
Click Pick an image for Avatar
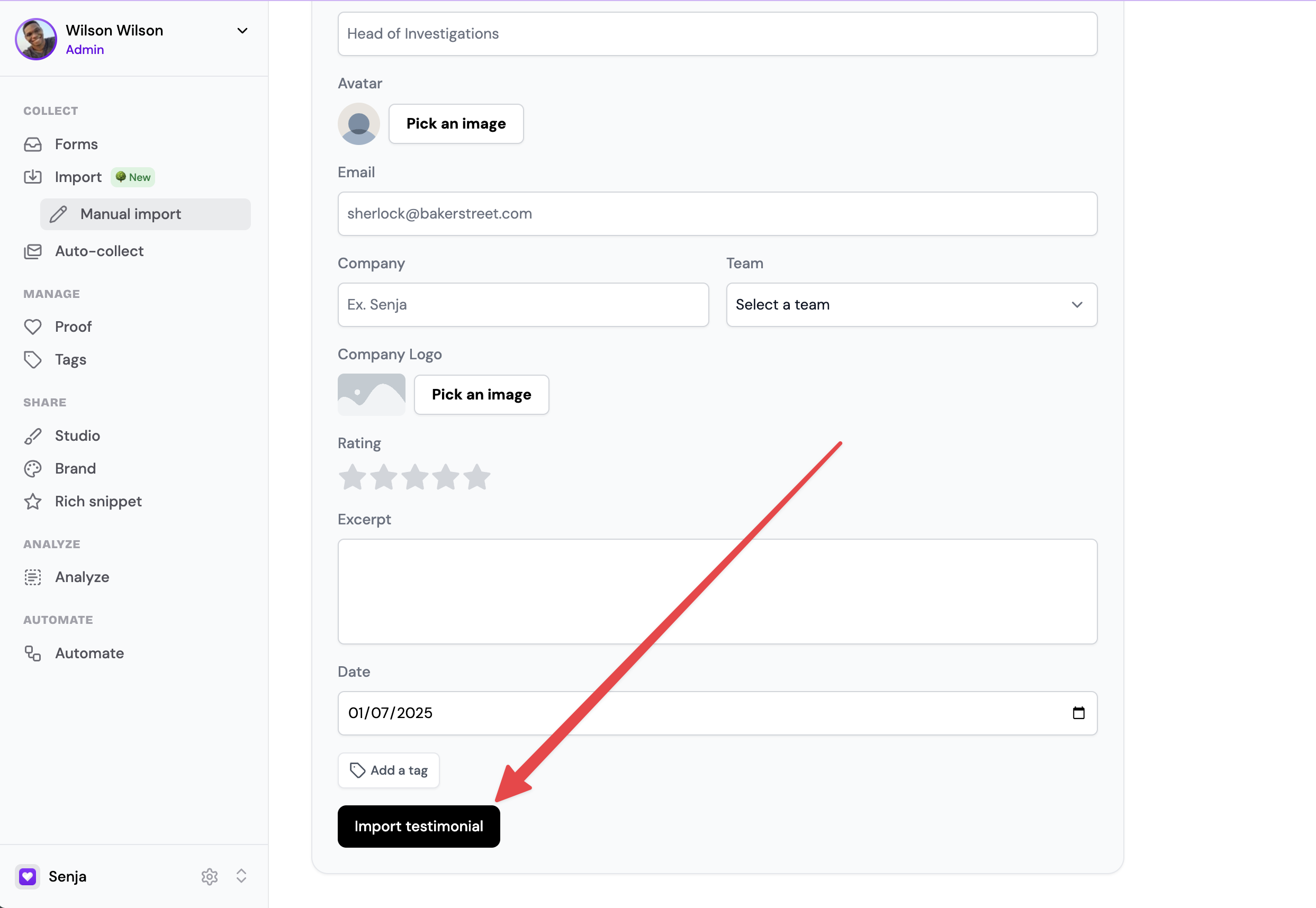click(x=456, y=124)
